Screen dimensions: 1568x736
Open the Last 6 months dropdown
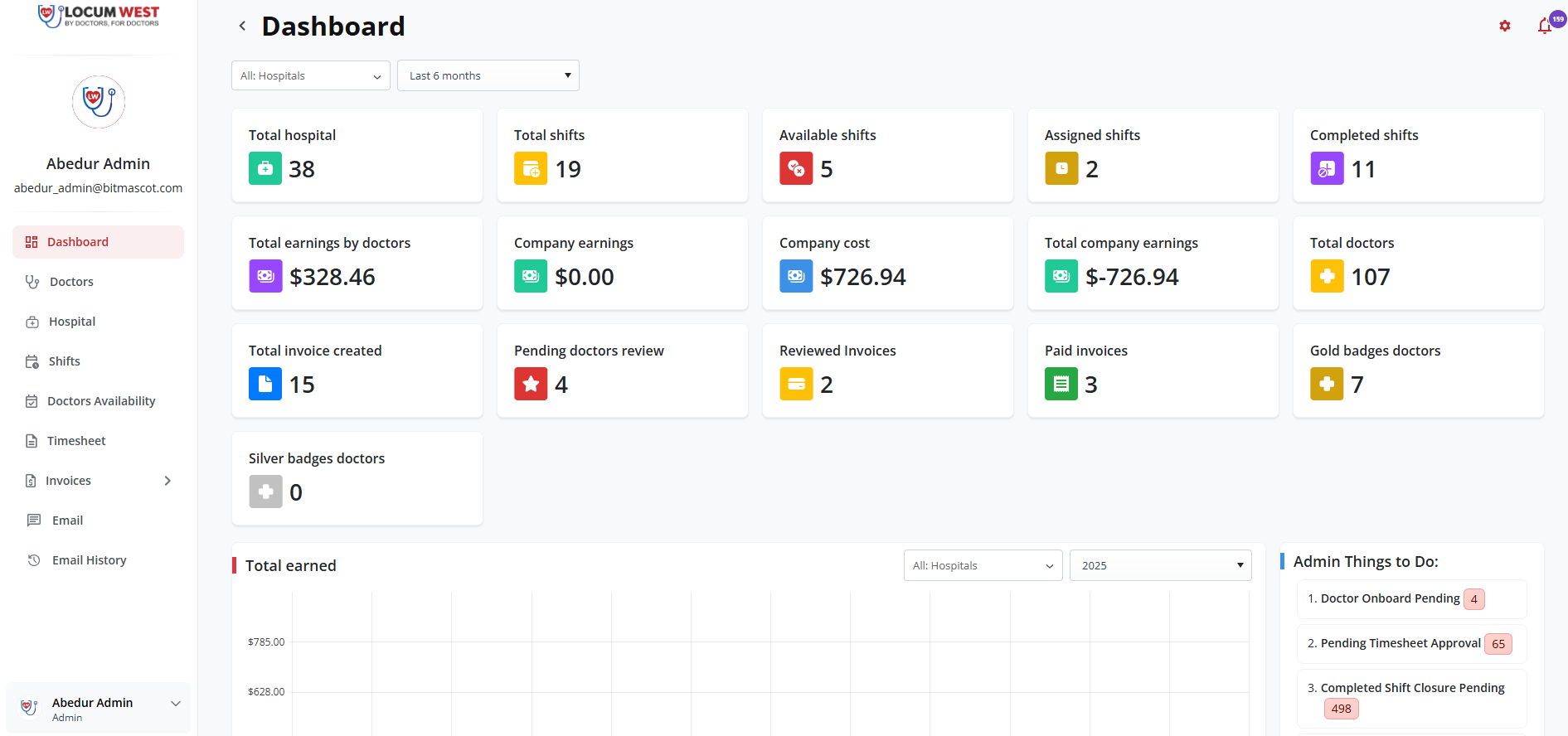point(488,75)
